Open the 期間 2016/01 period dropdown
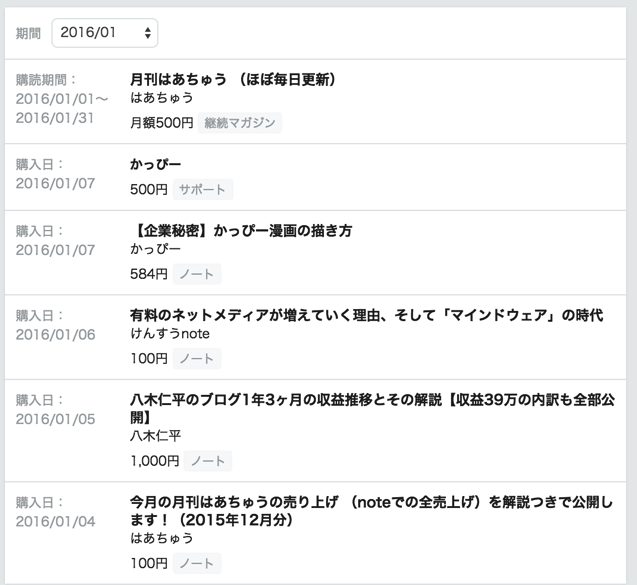 click(105, 33)
